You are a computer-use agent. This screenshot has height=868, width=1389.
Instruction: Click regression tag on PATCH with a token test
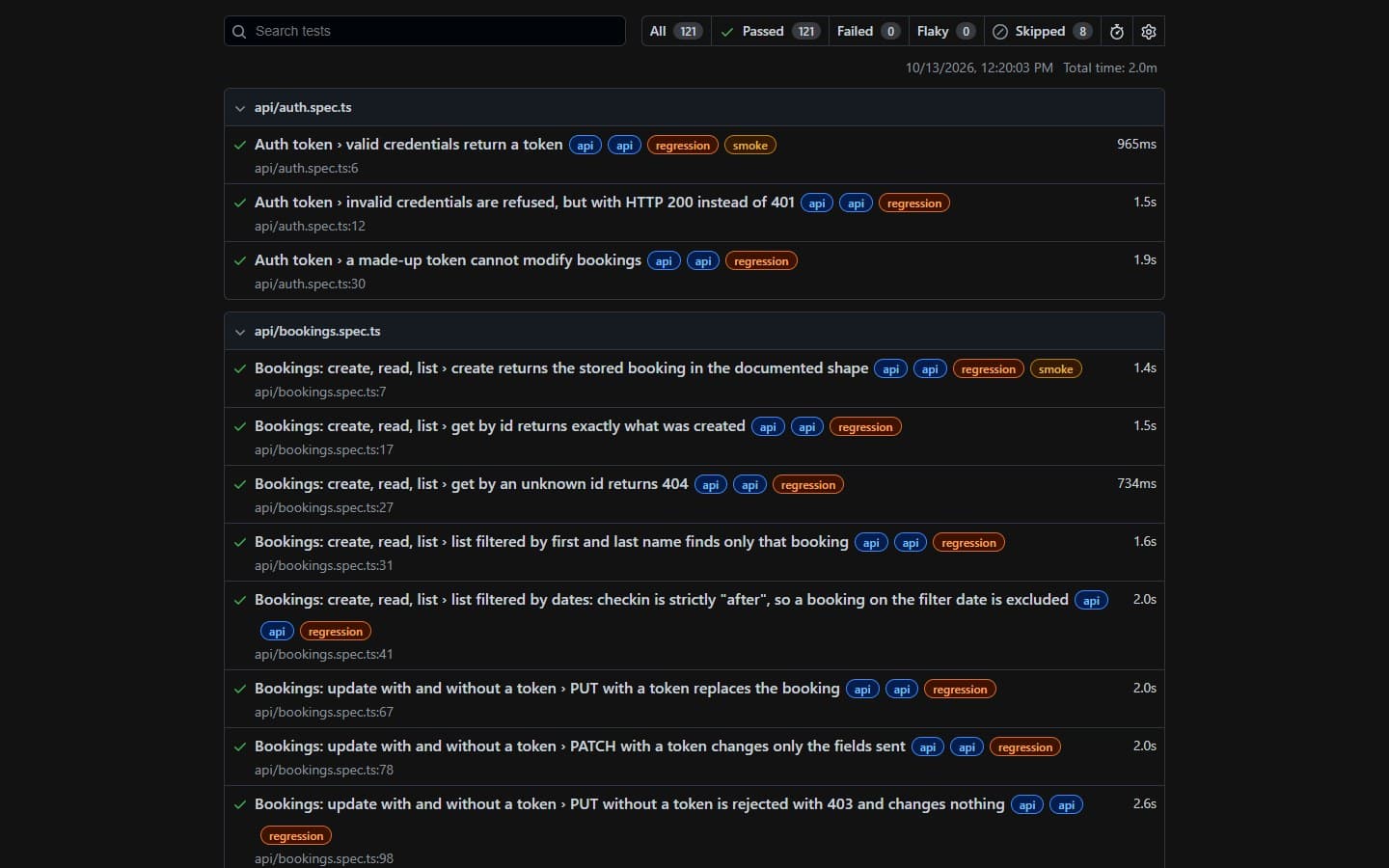pyautogui.click(x=1025, y=747)
